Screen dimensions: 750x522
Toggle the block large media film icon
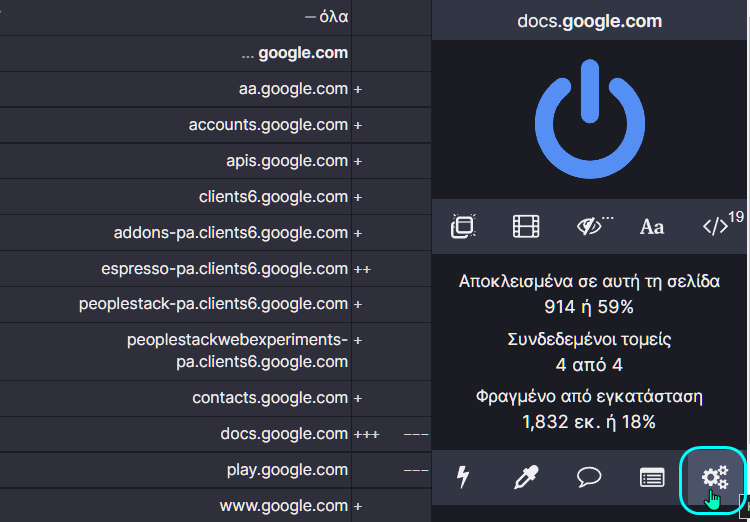point(526,226)
